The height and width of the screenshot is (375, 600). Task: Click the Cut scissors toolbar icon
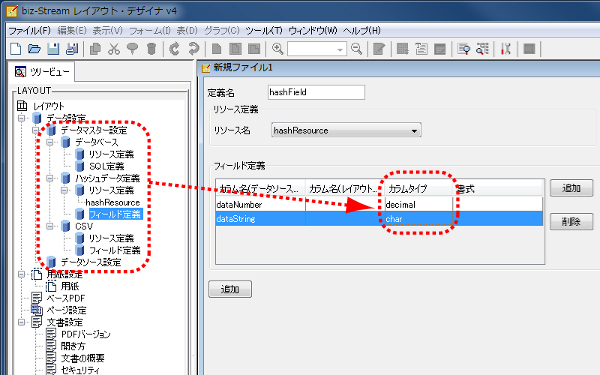114,49
